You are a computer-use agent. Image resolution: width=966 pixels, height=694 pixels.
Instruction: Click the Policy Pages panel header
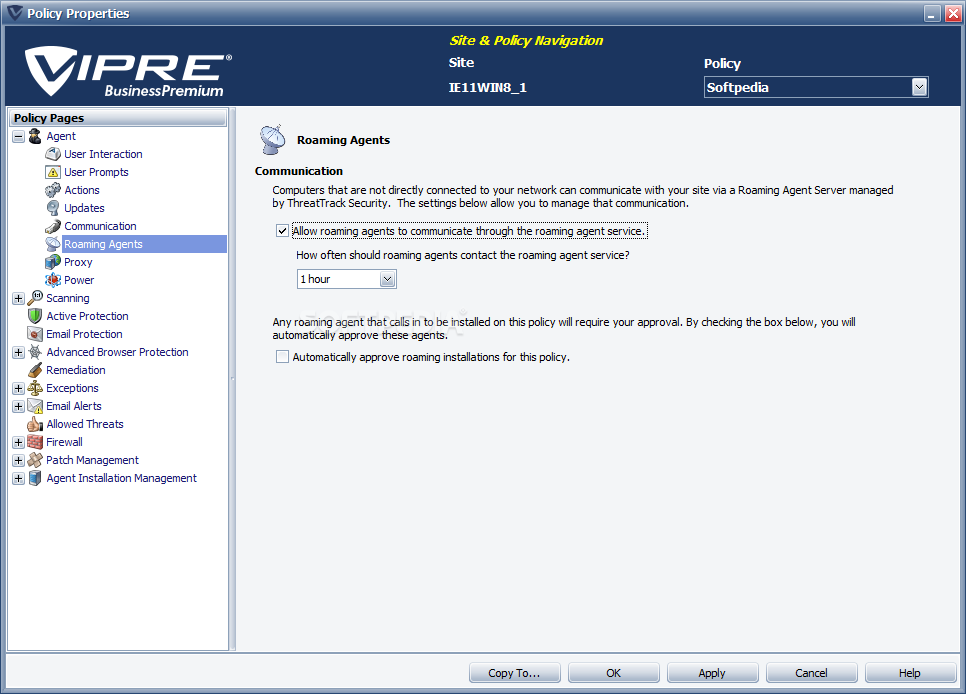click(118, 118)
